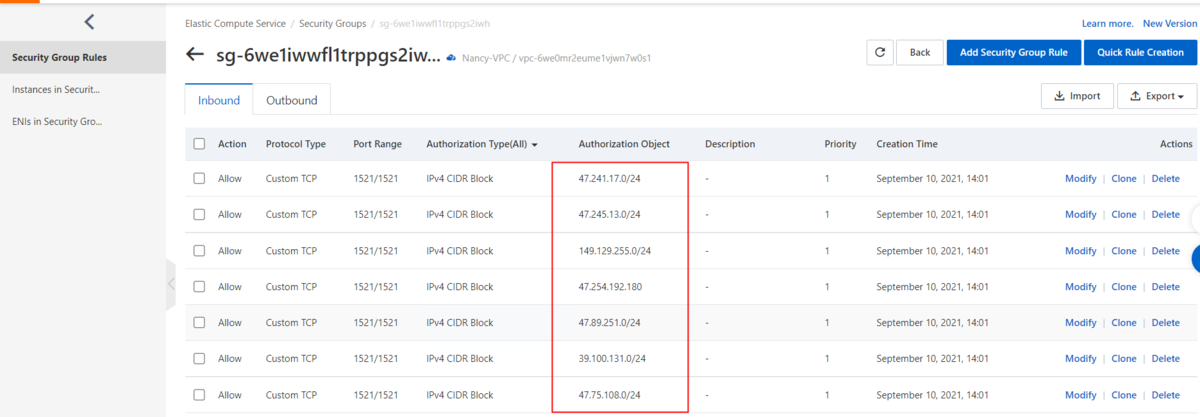
Task: Click the back arrow beside security group name
Action: pyautogui.click(x=195, y=54)
